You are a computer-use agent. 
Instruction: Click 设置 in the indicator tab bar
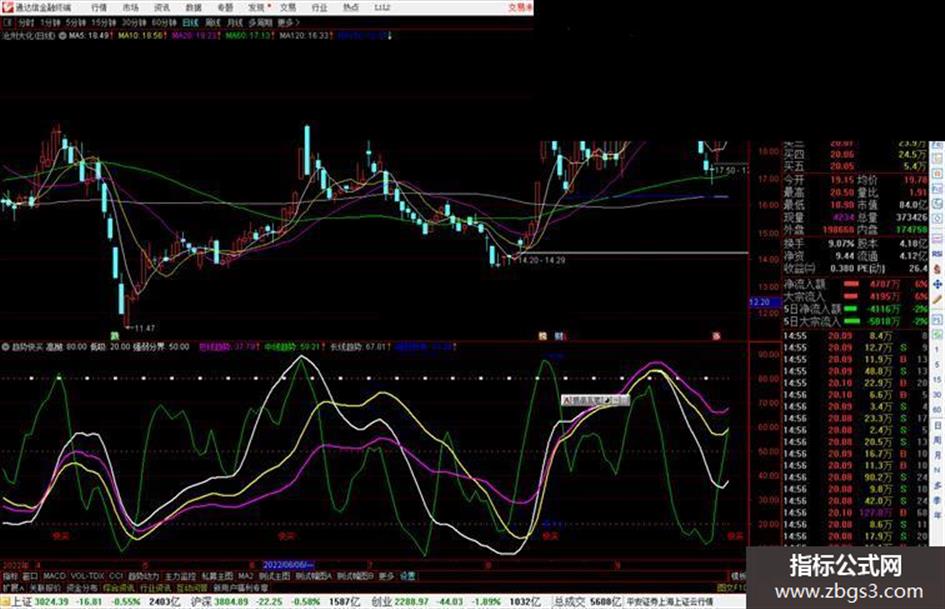click(407, 576)
